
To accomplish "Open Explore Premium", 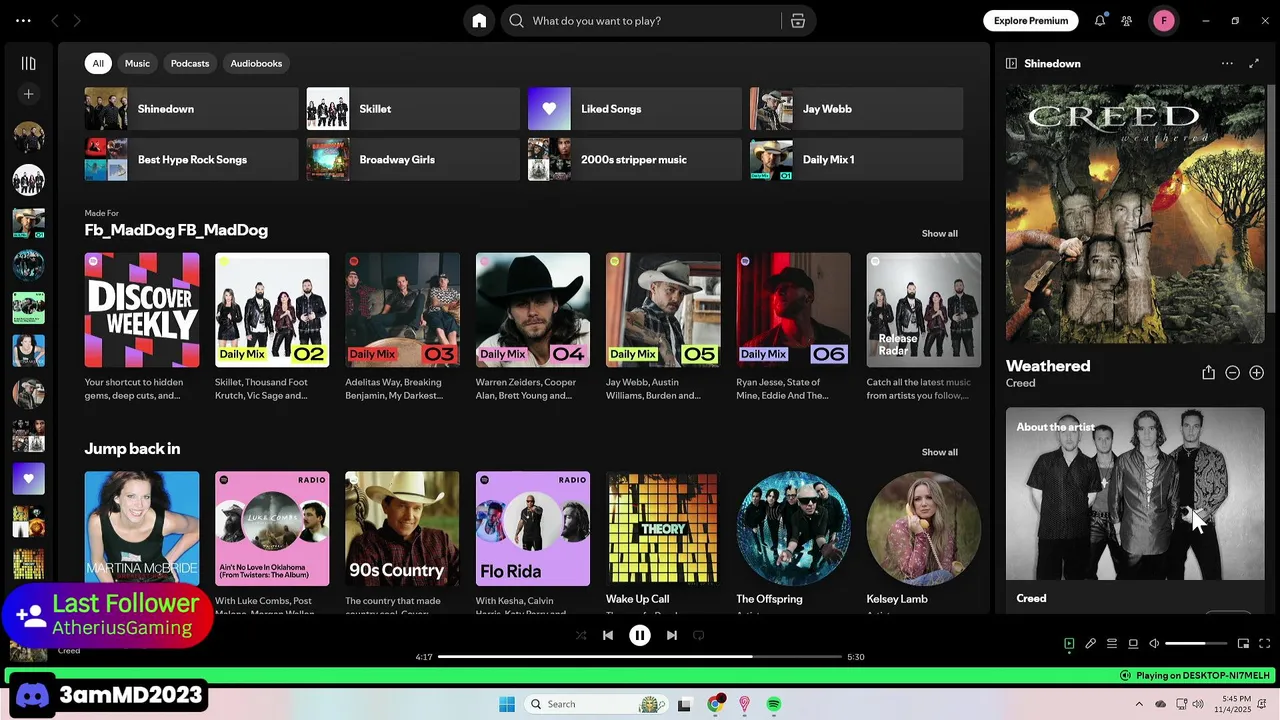I will tap(1031, 21).
